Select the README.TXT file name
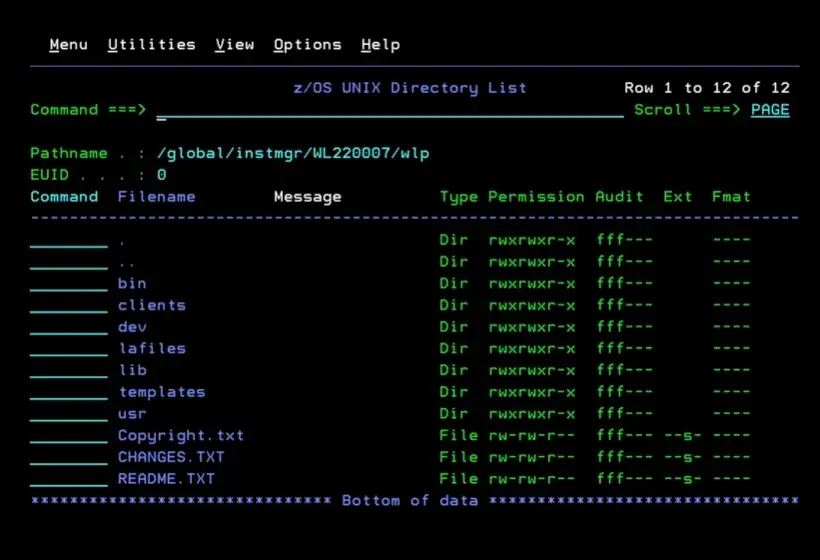820x560 pixels. click(x=166, y=479)
